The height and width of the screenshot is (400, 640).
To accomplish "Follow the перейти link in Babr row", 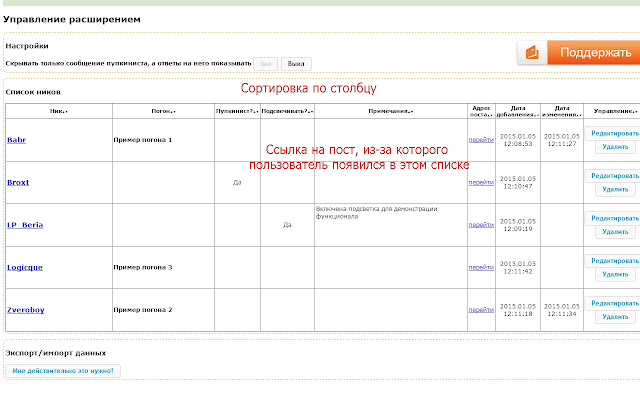I will coord(481,140).
